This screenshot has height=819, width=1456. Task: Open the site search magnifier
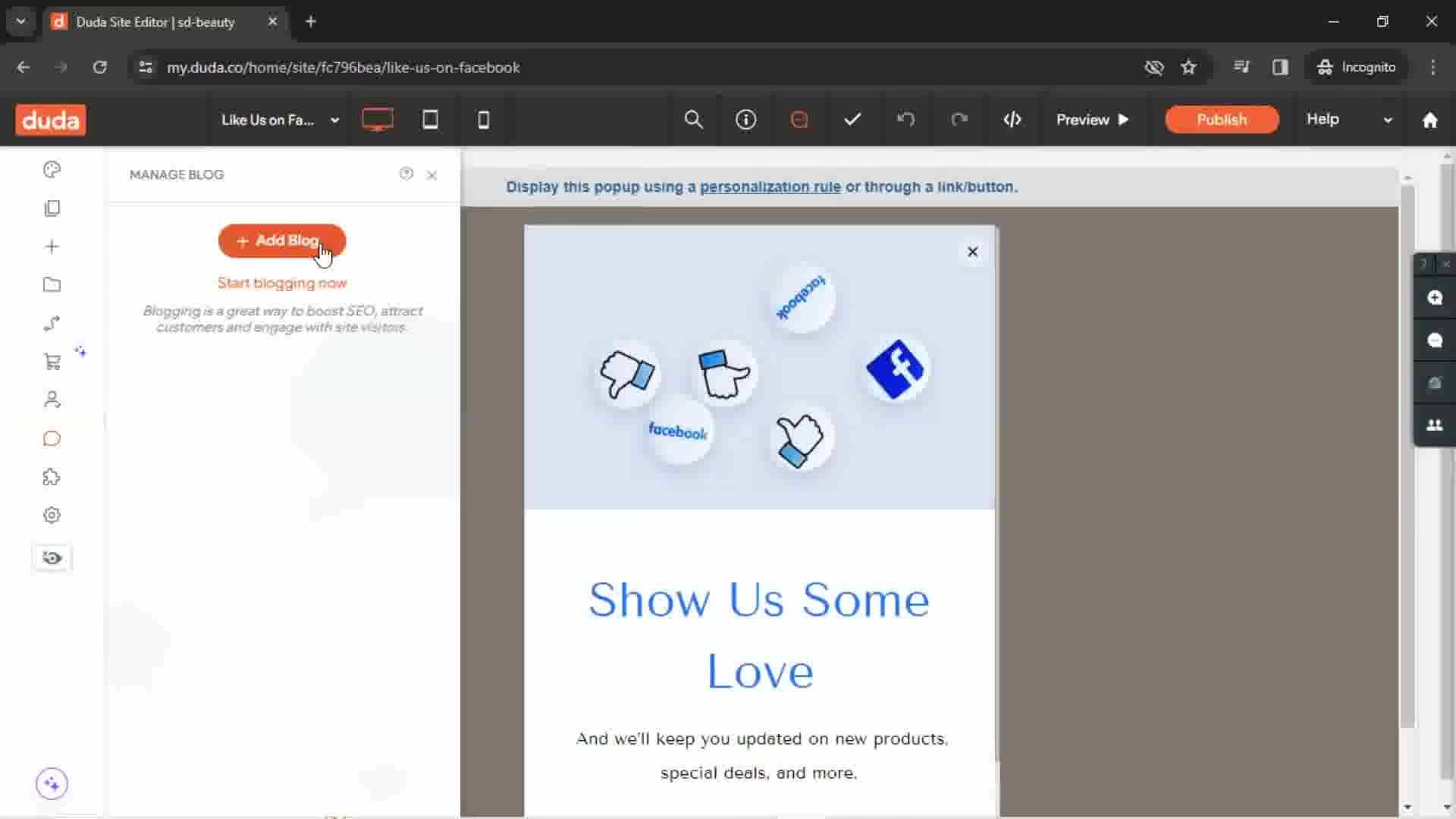(693, 120)
